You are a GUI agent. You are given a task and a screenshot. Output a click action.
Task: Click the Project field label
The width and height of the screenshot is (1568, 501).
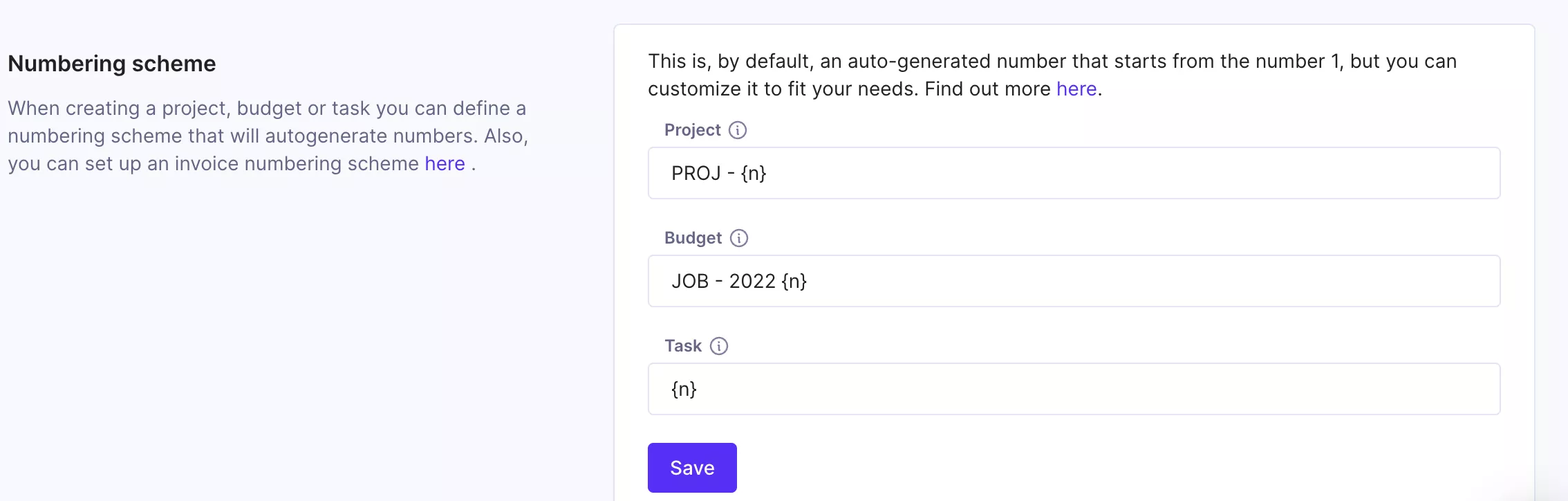[x=692, y=130]
